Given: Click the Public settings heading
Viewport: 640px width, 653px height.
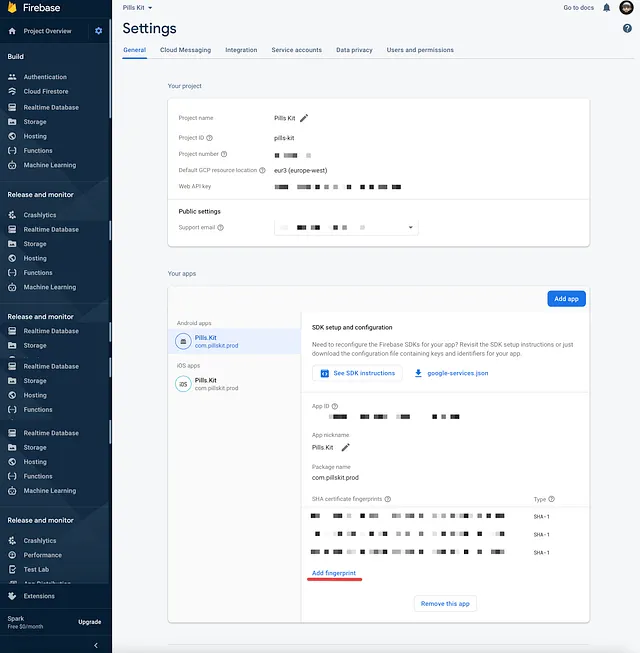Looking at the screenshot, I should click(x=199, y=212).
